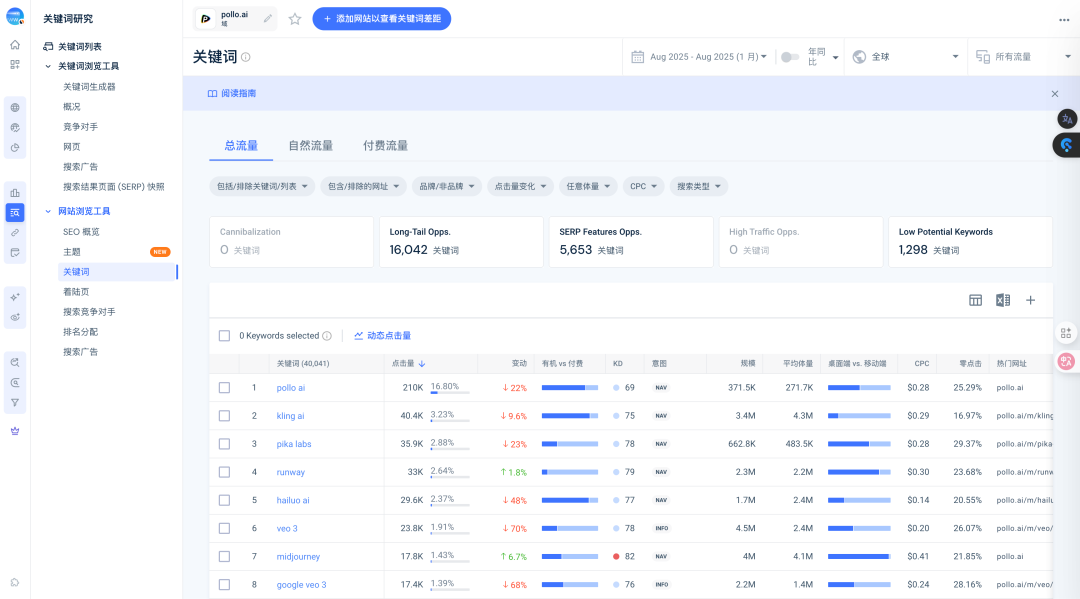The height and width of the screenshot is (599, 1080).
Task: Open the midjourney keyword link
Action: click(x=298, y=556)
